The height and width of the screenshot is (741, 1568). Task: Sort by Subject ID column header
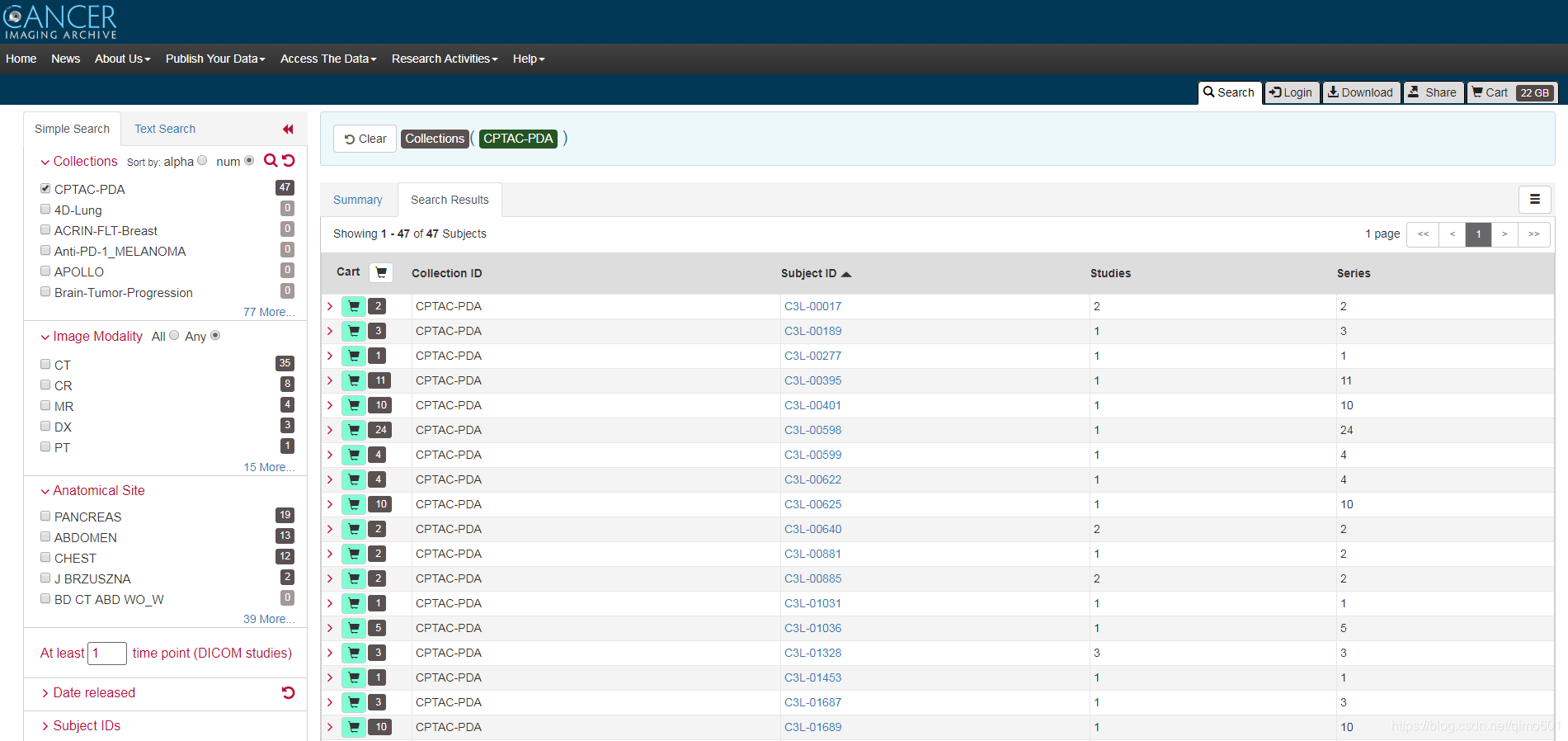click(816, 273)
